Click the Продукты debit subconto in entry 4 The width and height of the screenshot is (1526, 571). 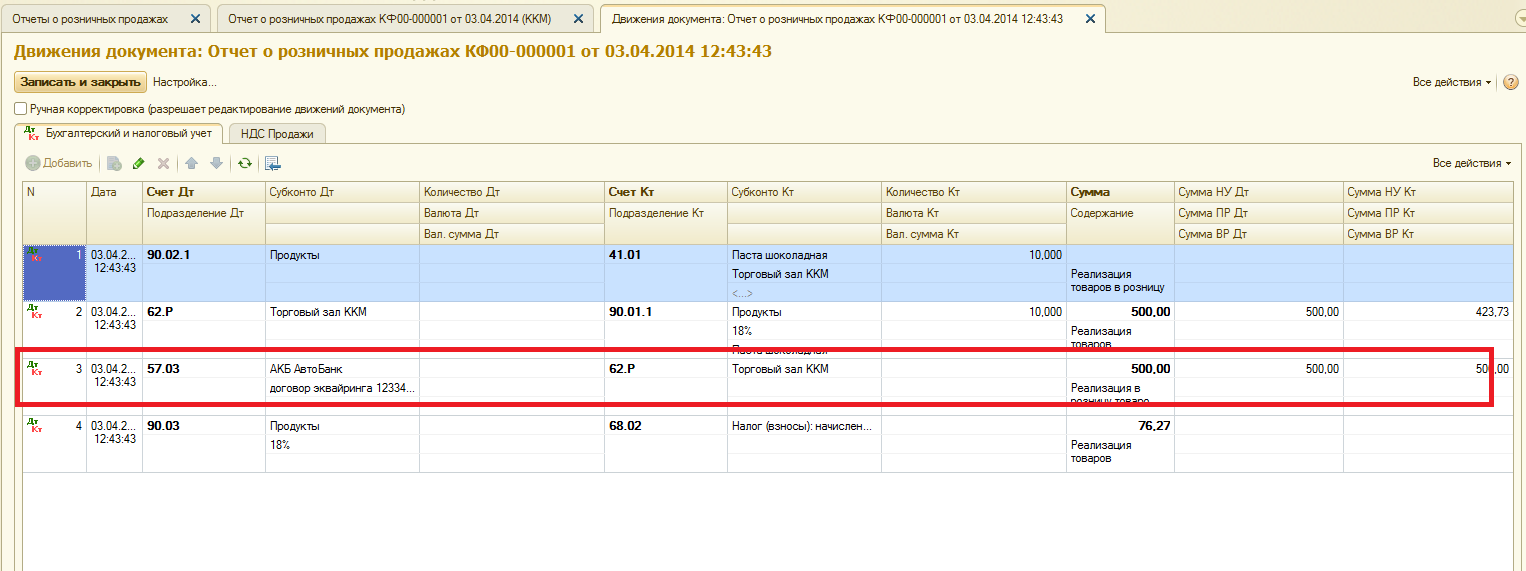342,426
